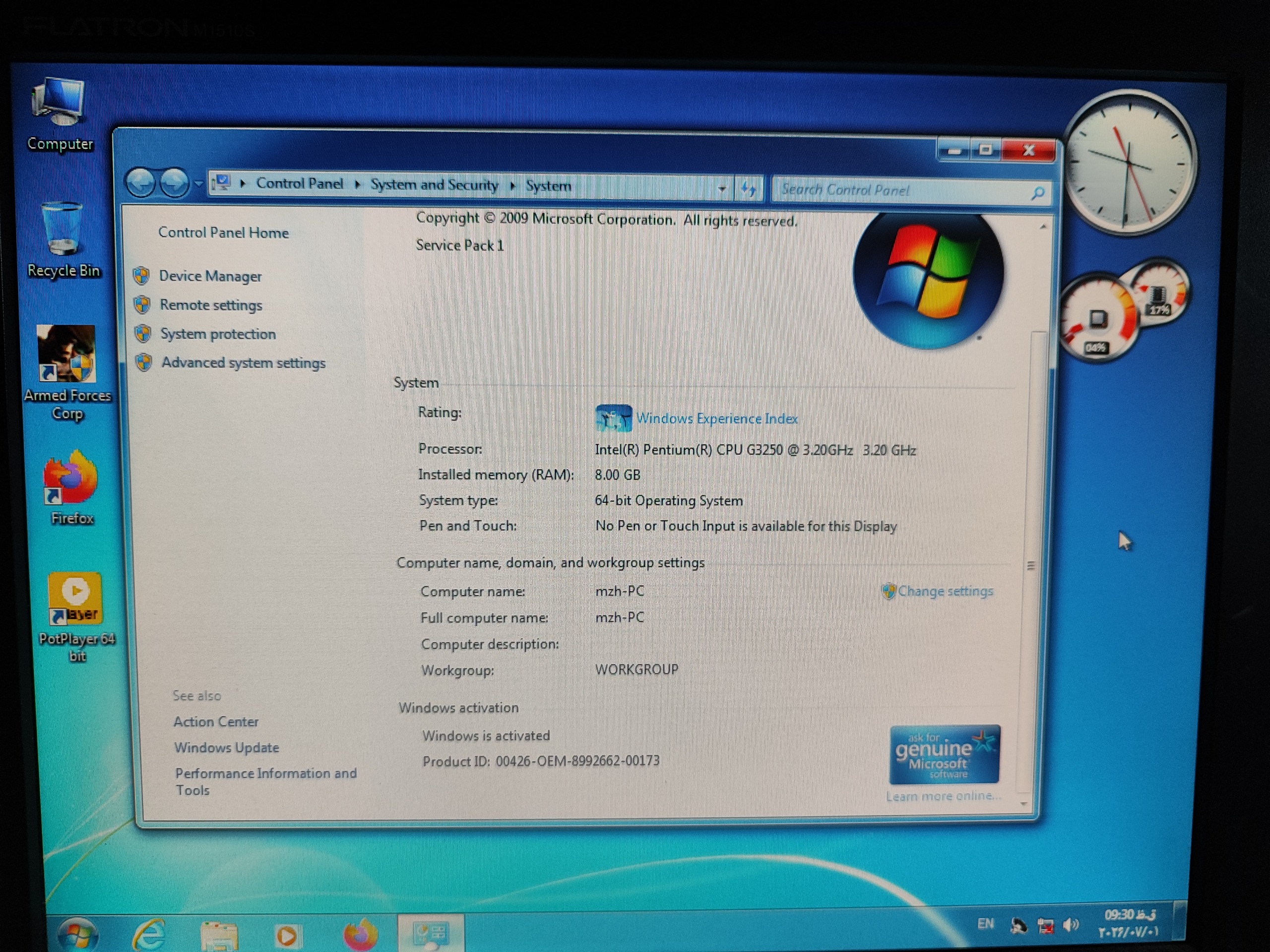The width and height of the screenshot is (1270, 952).
Task: Click the volume speaker tray icon
Action: tap(1070, 925)
